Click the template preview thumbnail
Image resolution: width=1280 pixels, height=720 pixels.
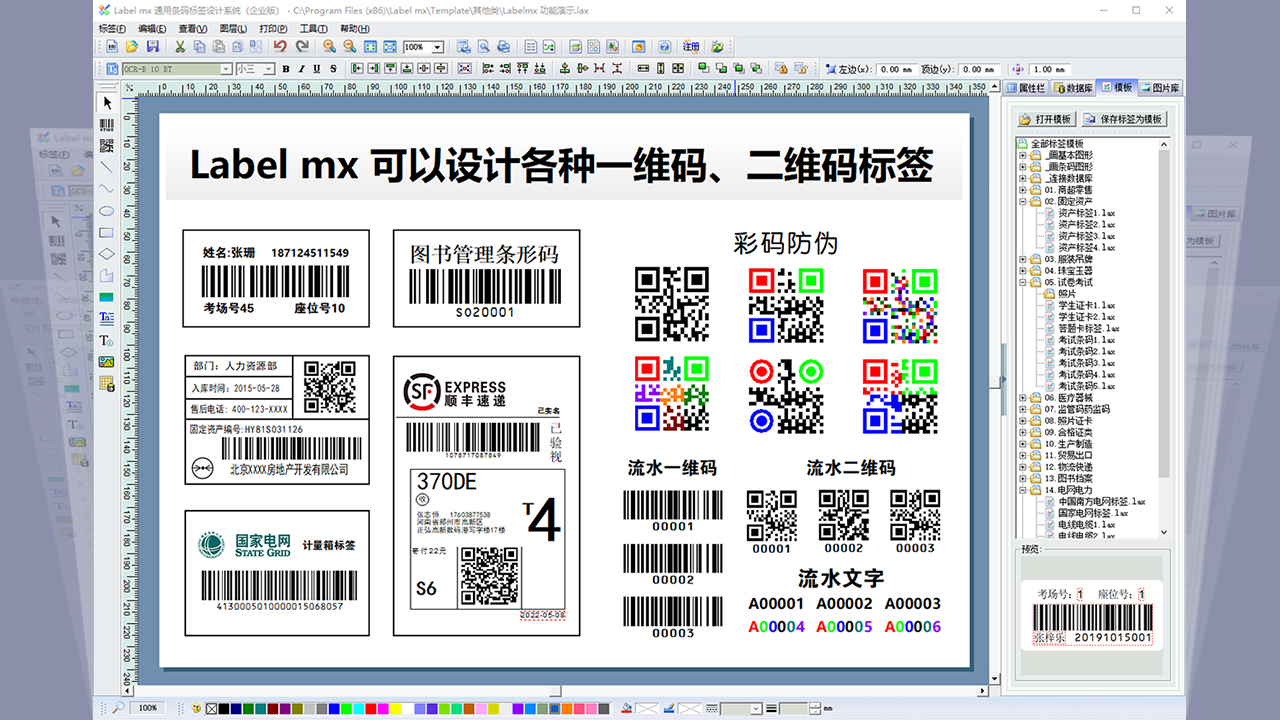pyautogui.click(x=1091, y=614)
